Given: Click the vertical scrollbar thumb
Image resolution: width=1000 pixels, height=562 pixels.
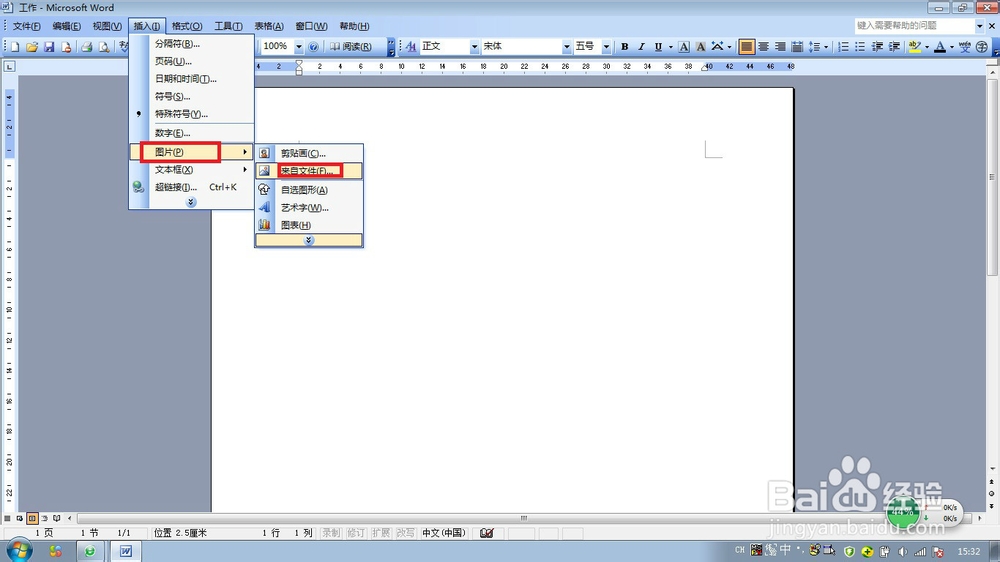Looking at the screenshot, I should (x=992, y=177).
